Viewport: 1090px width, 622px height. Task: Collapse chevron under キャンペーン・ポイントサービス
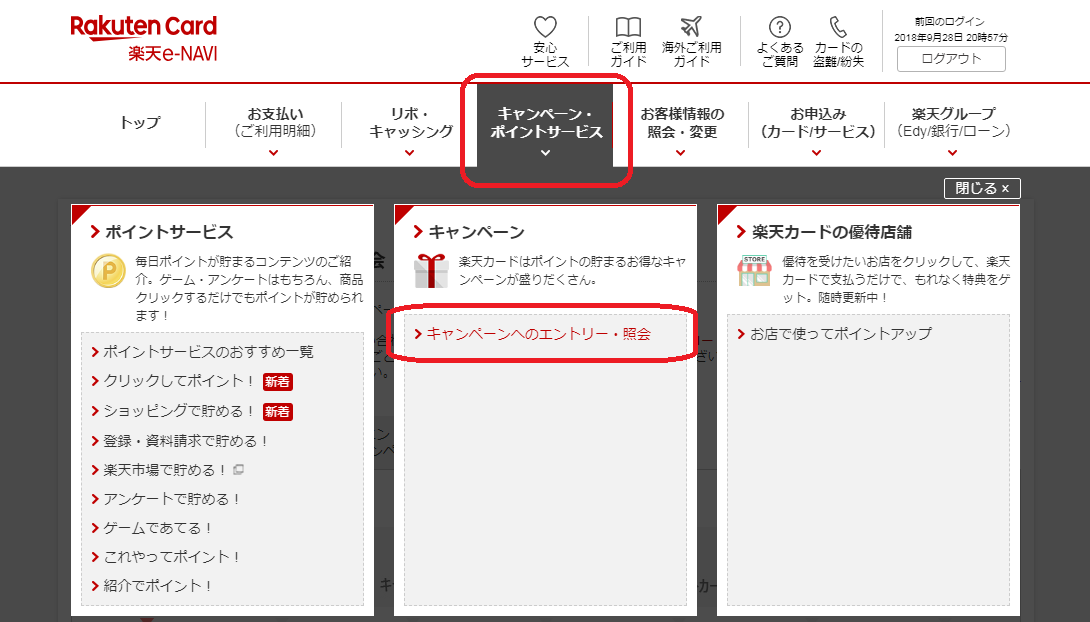(x=546, y=152)
